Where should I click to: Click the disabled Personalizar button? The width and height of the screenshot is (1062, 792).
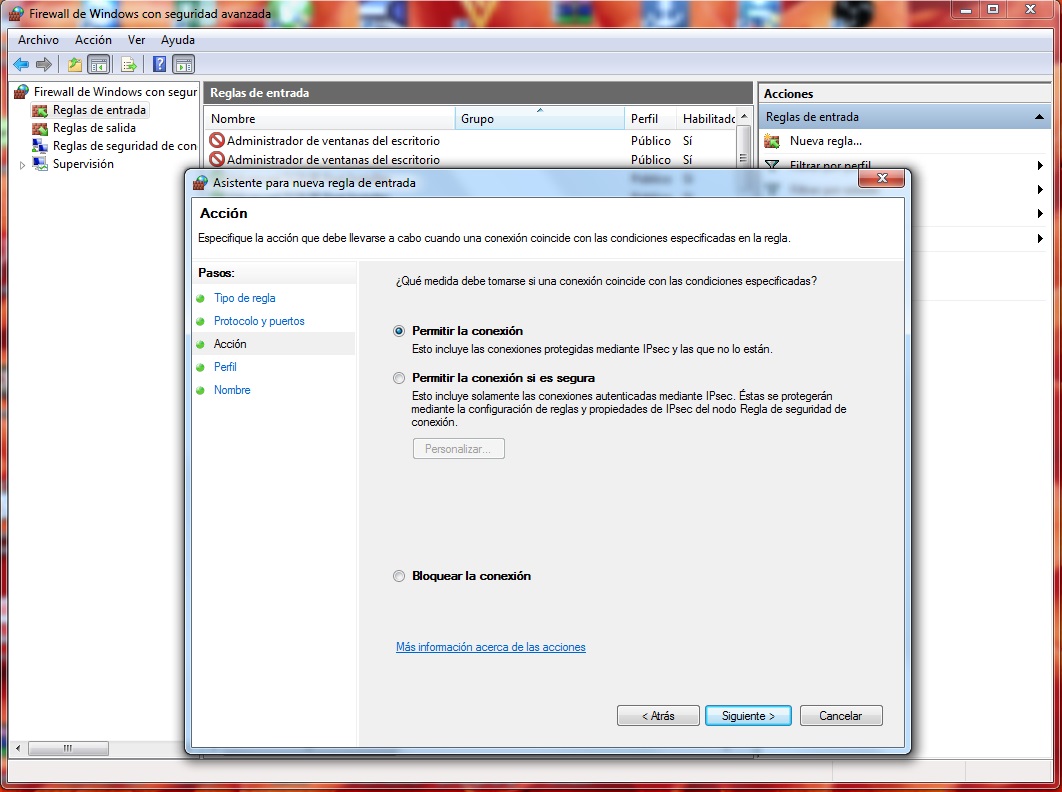click(x=459, y=449)
